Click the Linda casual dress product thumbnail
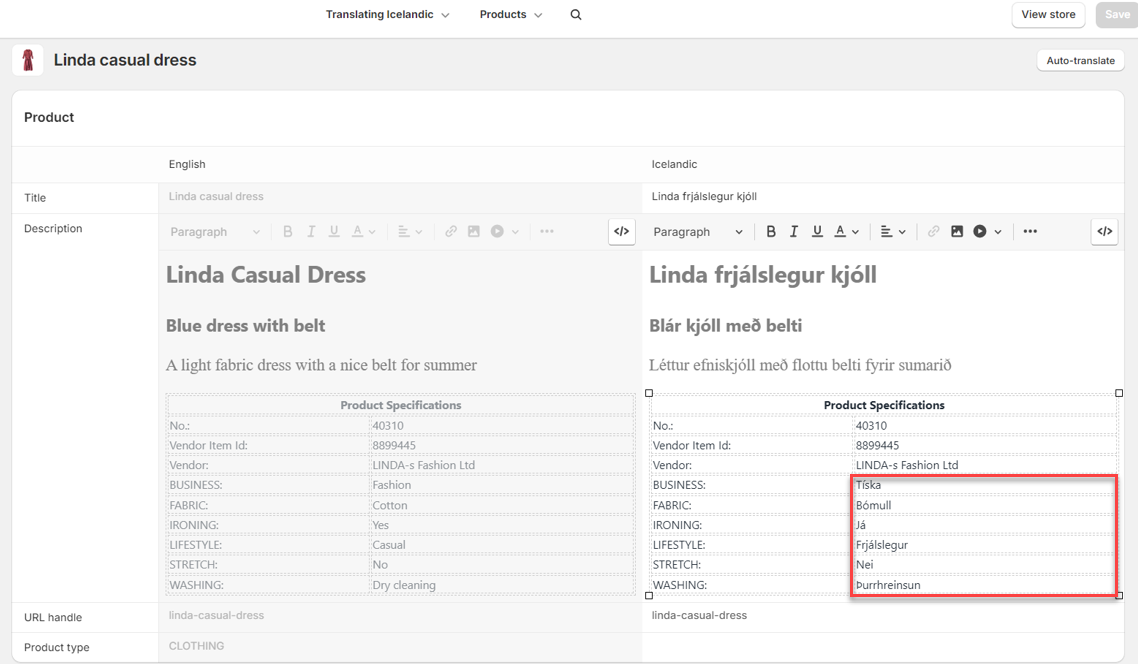The height and width of the screenshot is (664, 1138). pos(28,60)
